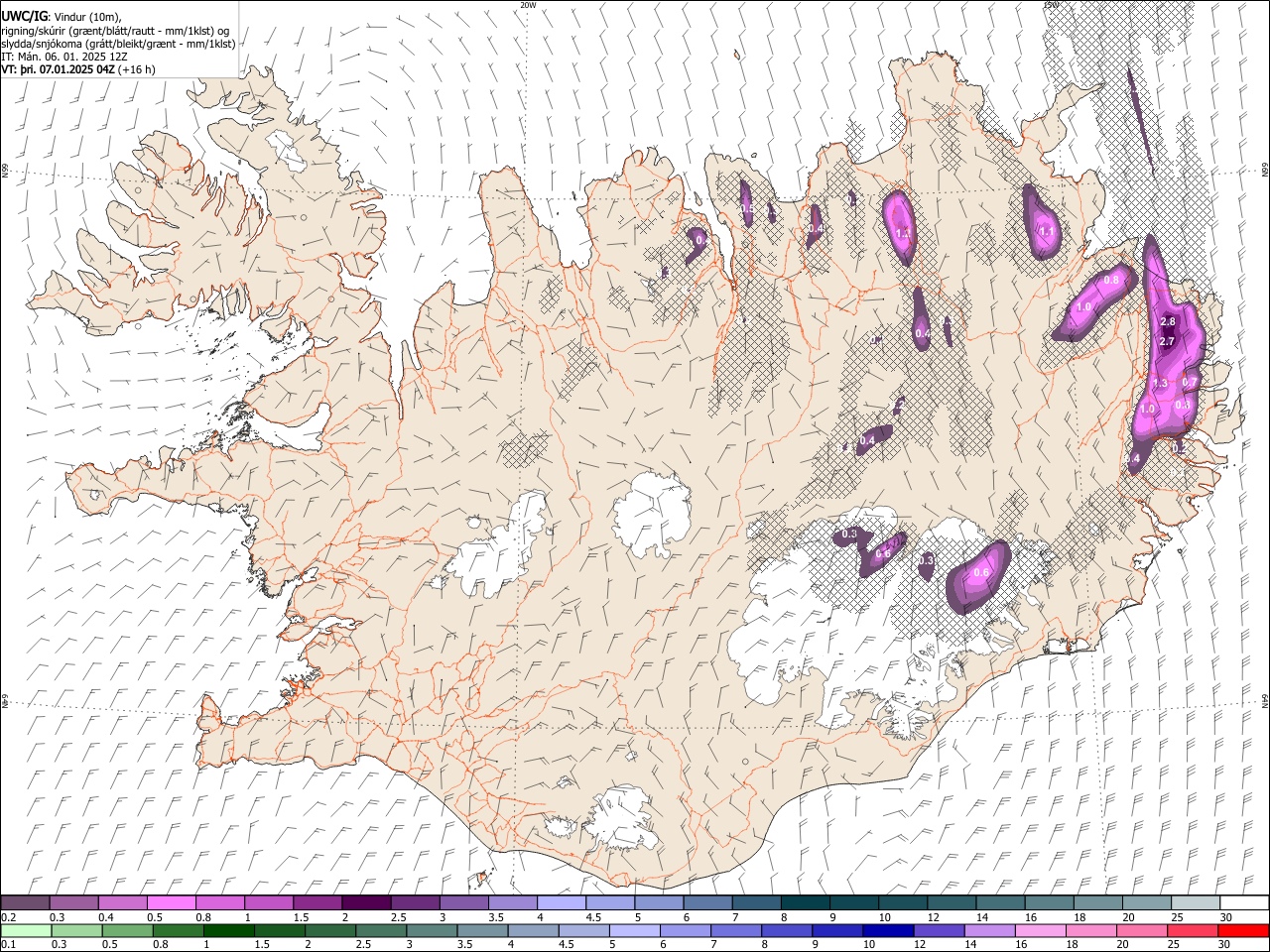The width and height of the screenshot is (1270, 952).
Task: Click the white swatch above 30 in top legend row
Action: 1244,903
